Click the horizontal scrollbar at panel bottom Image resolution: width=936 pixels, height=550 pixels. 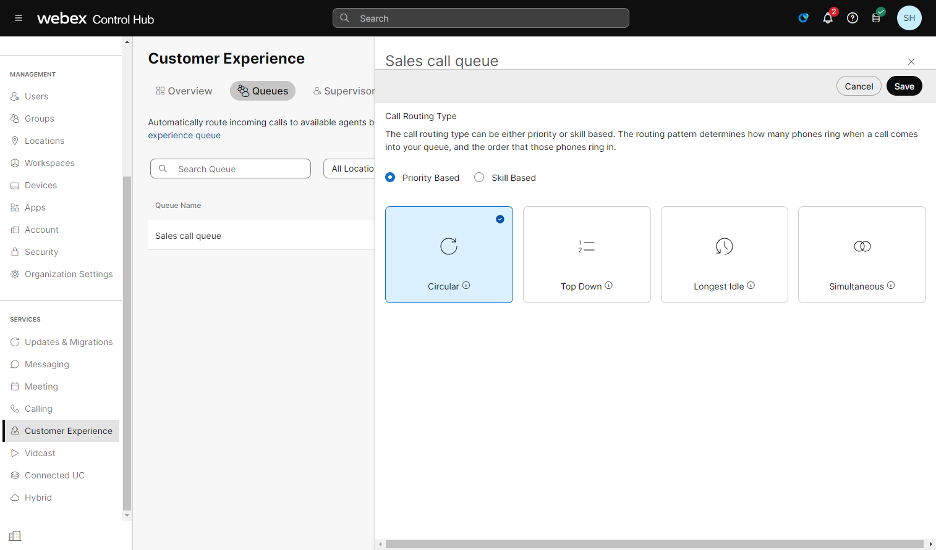(x=654, y=544)
